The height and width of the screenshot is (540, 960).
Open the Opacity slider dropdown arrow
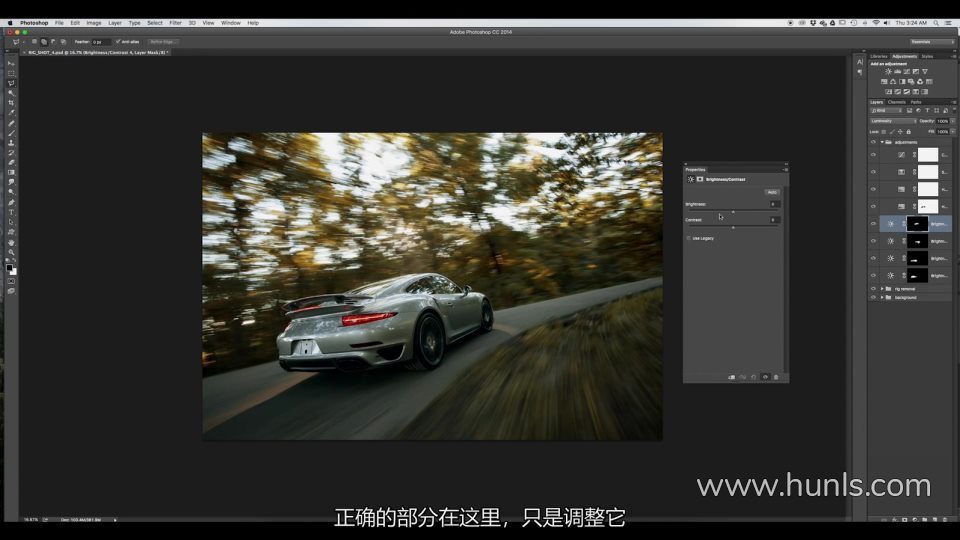(x=953, y=121)
